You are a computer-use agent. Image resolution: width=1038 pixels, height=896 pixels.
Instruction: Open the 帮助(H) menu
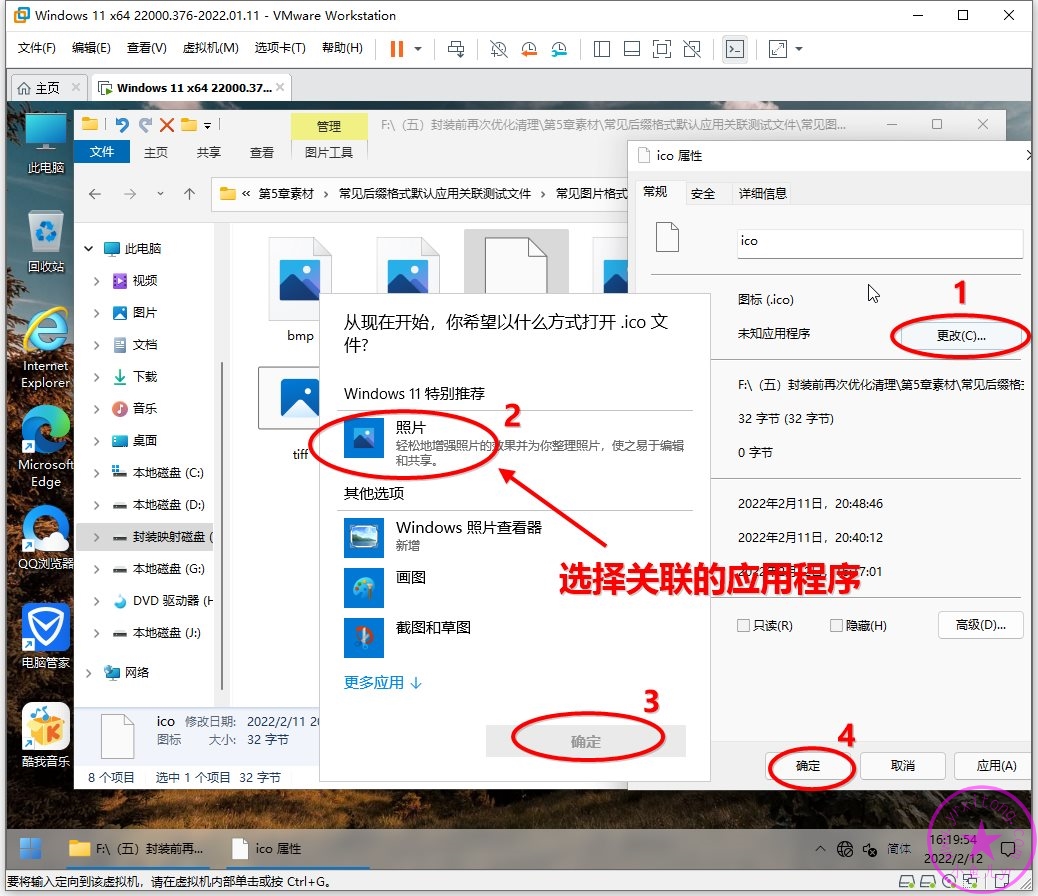[x=342, y=48]
